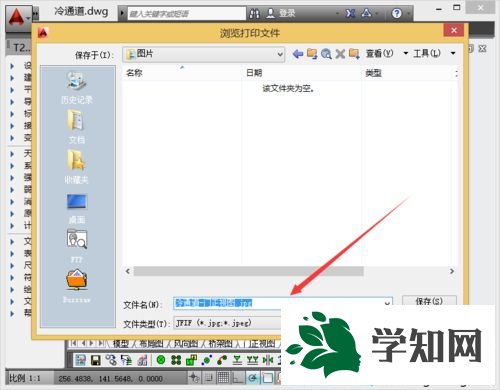This screenshot has width=500, height=390.
Task: Open the FTP location in places bar
Action: pos(77,246)
